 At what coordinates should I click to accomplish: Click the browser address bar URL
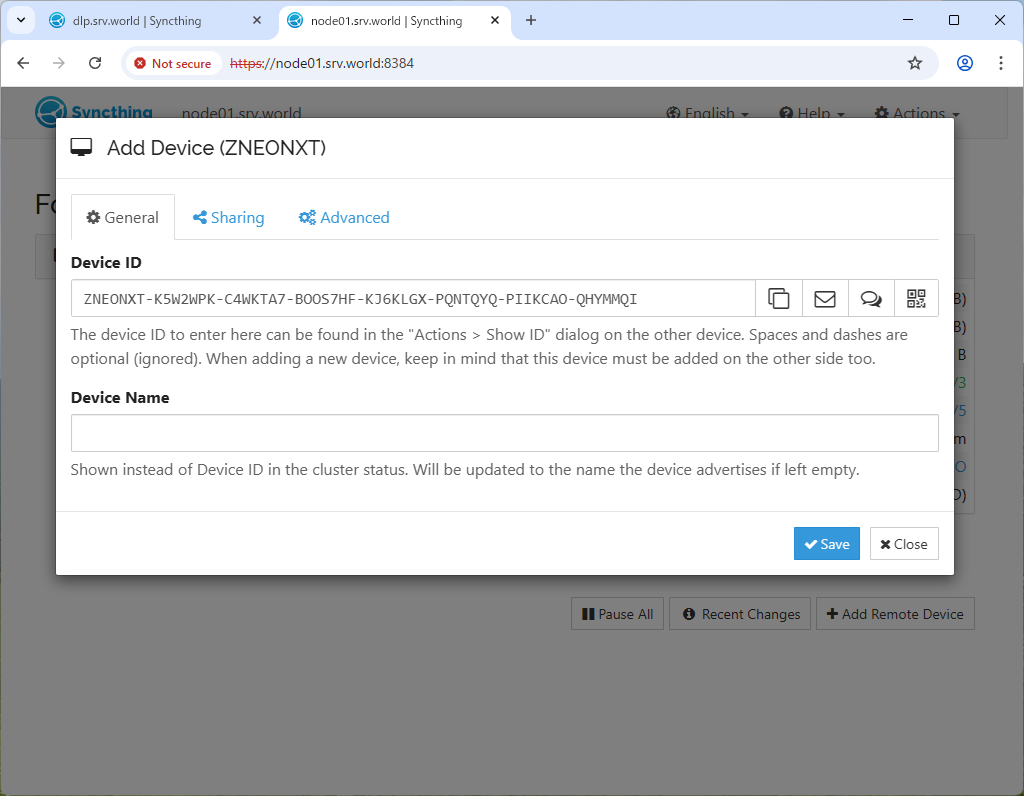[x=322, y=63]
